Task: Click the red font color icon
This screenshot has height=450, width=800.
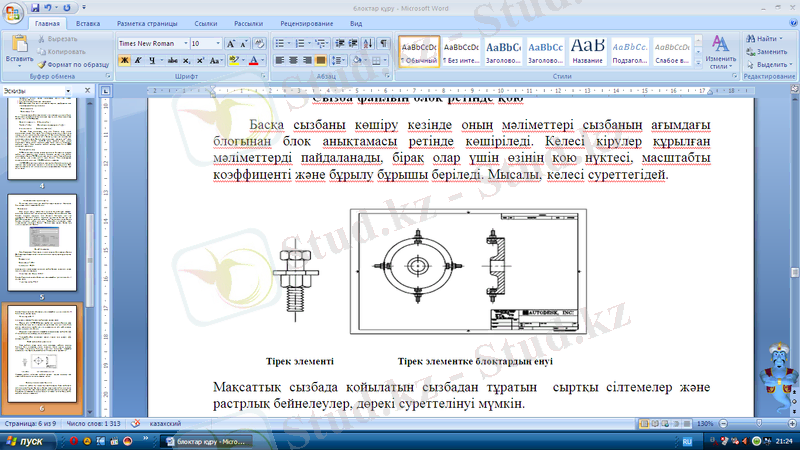Action: click(254, 60)
